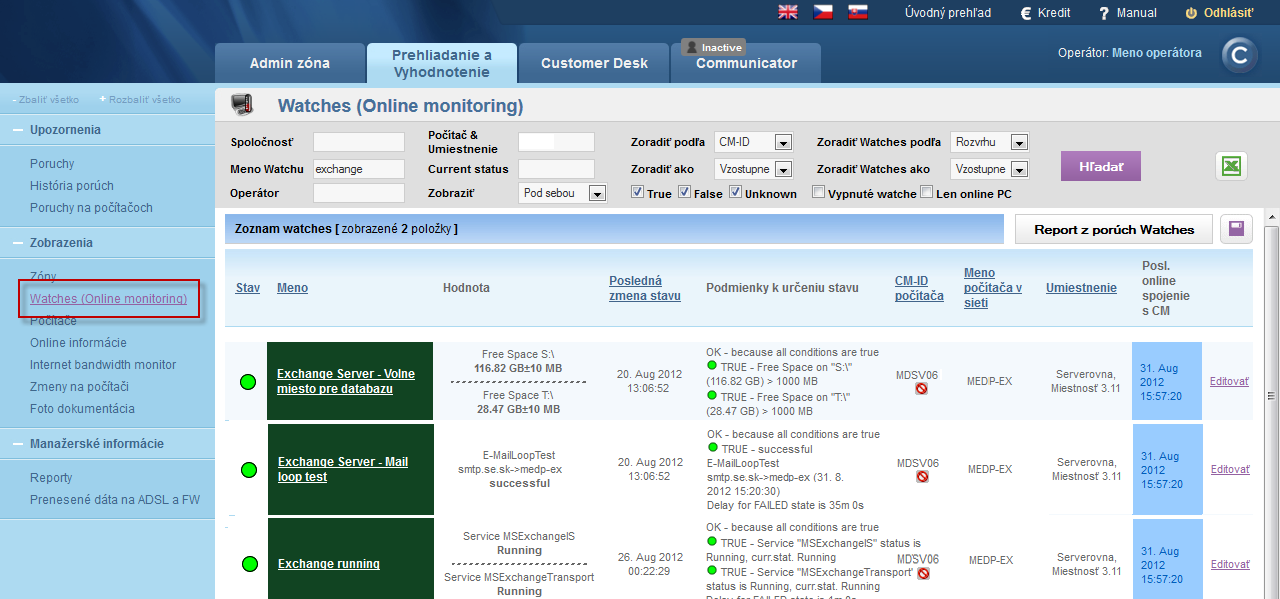Image resolution: width=1280 pixels, height=599 pixels.
Task: Click Editovať for Volne miesto watch
Action: tap(1230, 381)
